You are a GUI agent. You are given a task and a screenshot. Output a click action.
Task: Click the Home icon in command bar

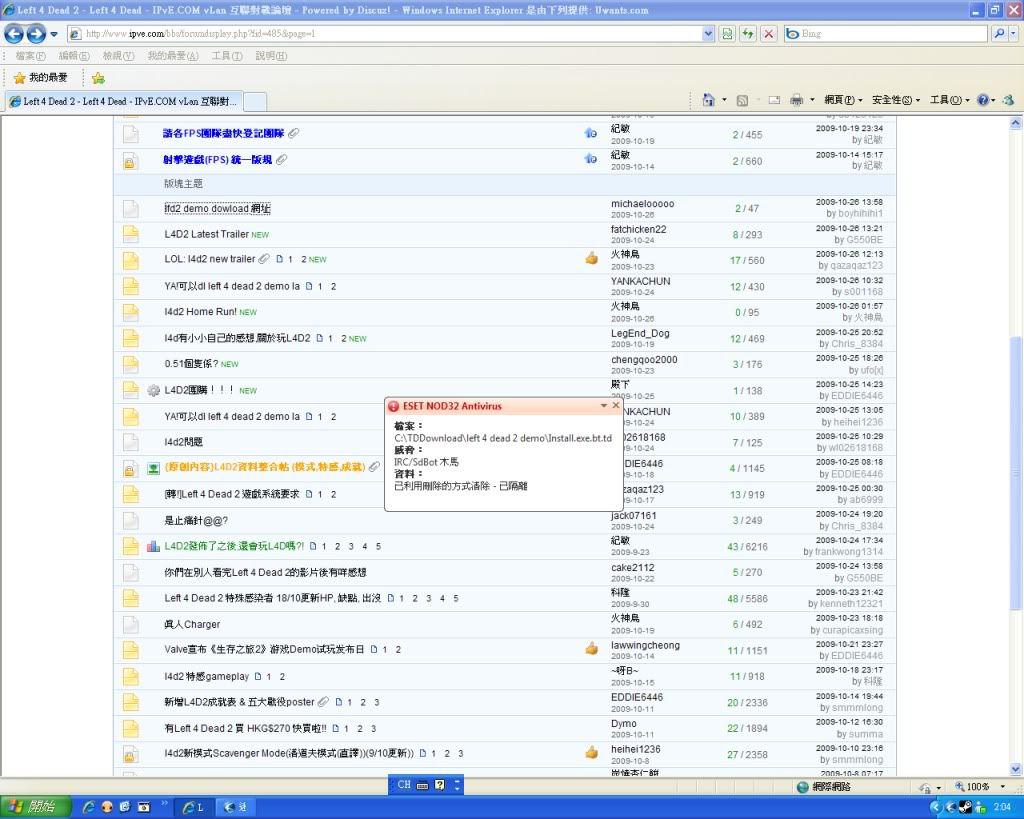coord(708,100)
